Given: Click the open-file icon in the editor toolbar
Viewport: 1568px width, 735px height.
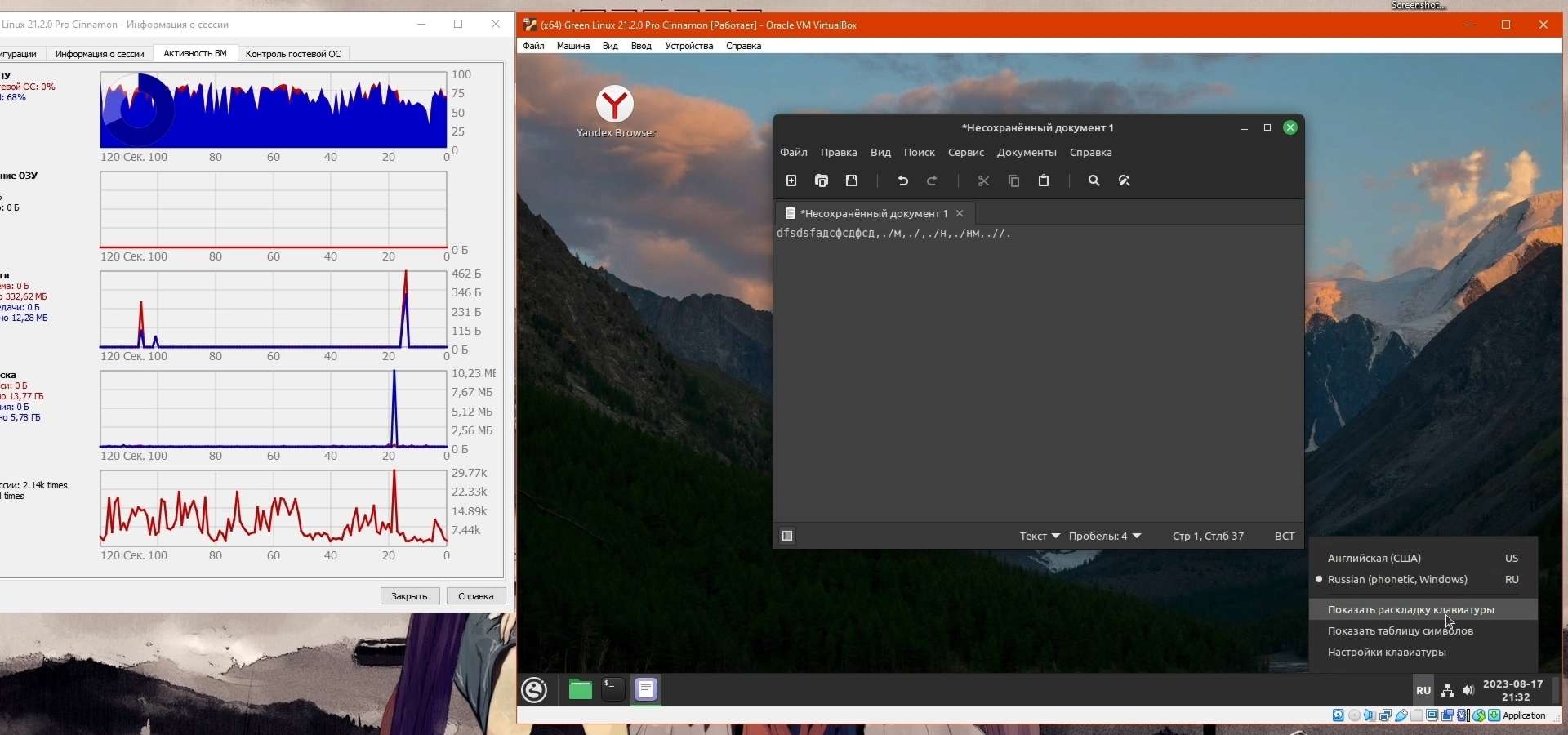Looking at the screenshot, I should point(822,181).
